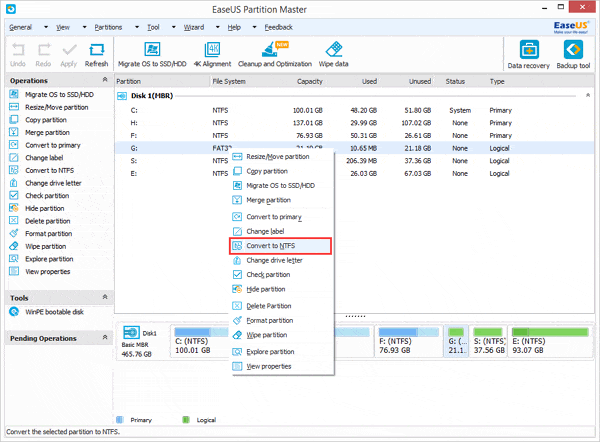The image size is (600, 442).
Task: Choose Merge partition in Operations sidebar
Action: (47, 132)
